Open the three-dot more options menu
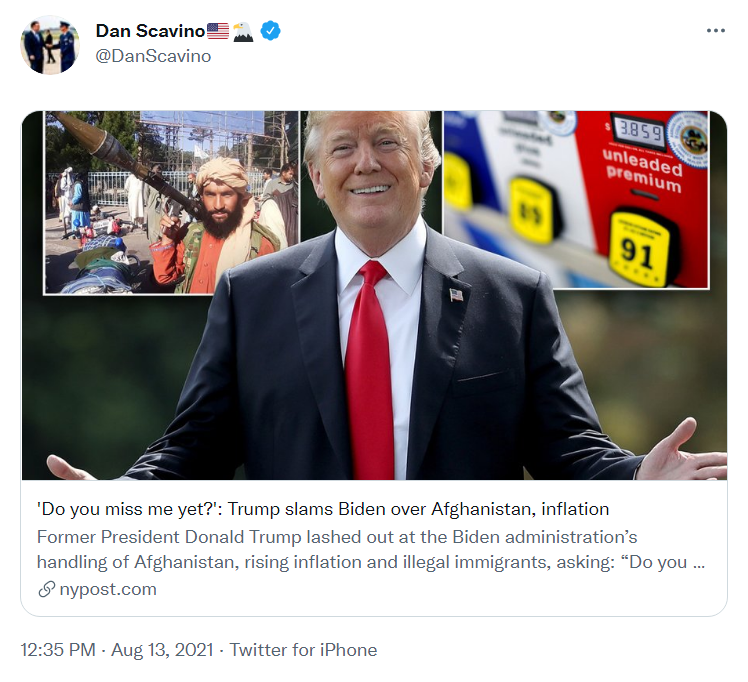748x682 pixels. [716, 31]
